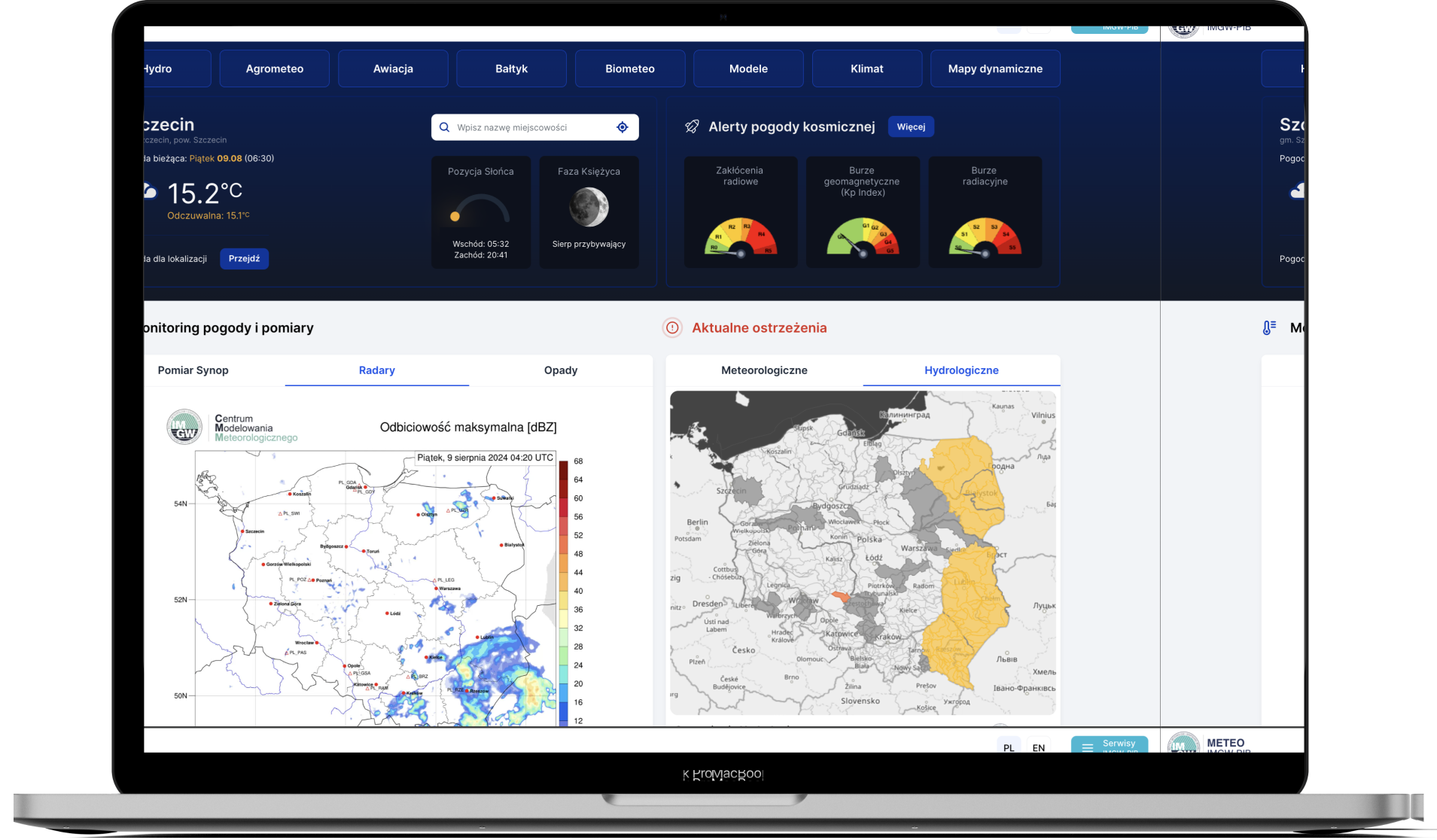Switch language to PL
The image size is (1437, 840).
[x=1009, y=747]
